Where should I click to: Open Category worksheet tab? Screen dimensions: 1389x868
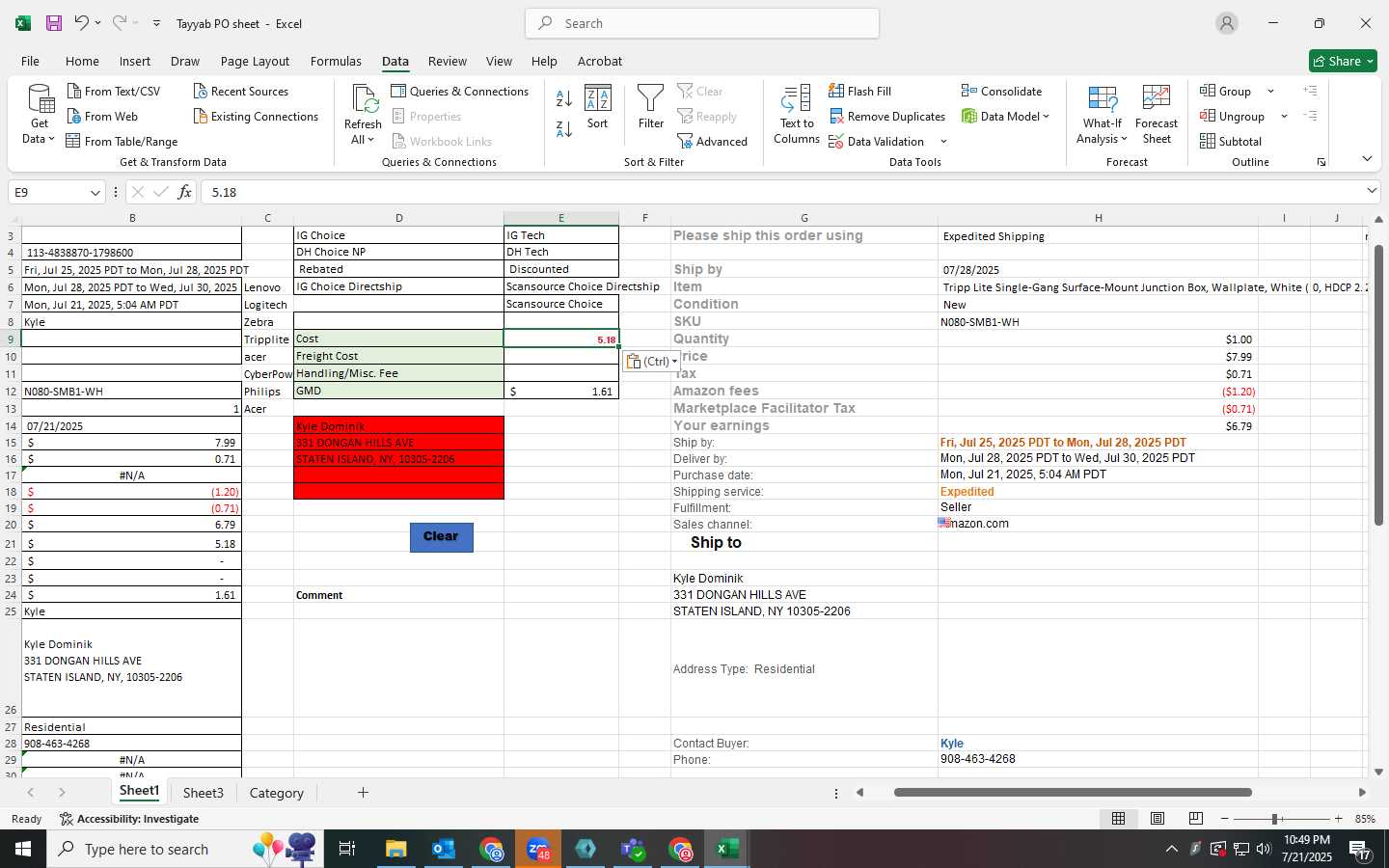(x=277, y=793)
